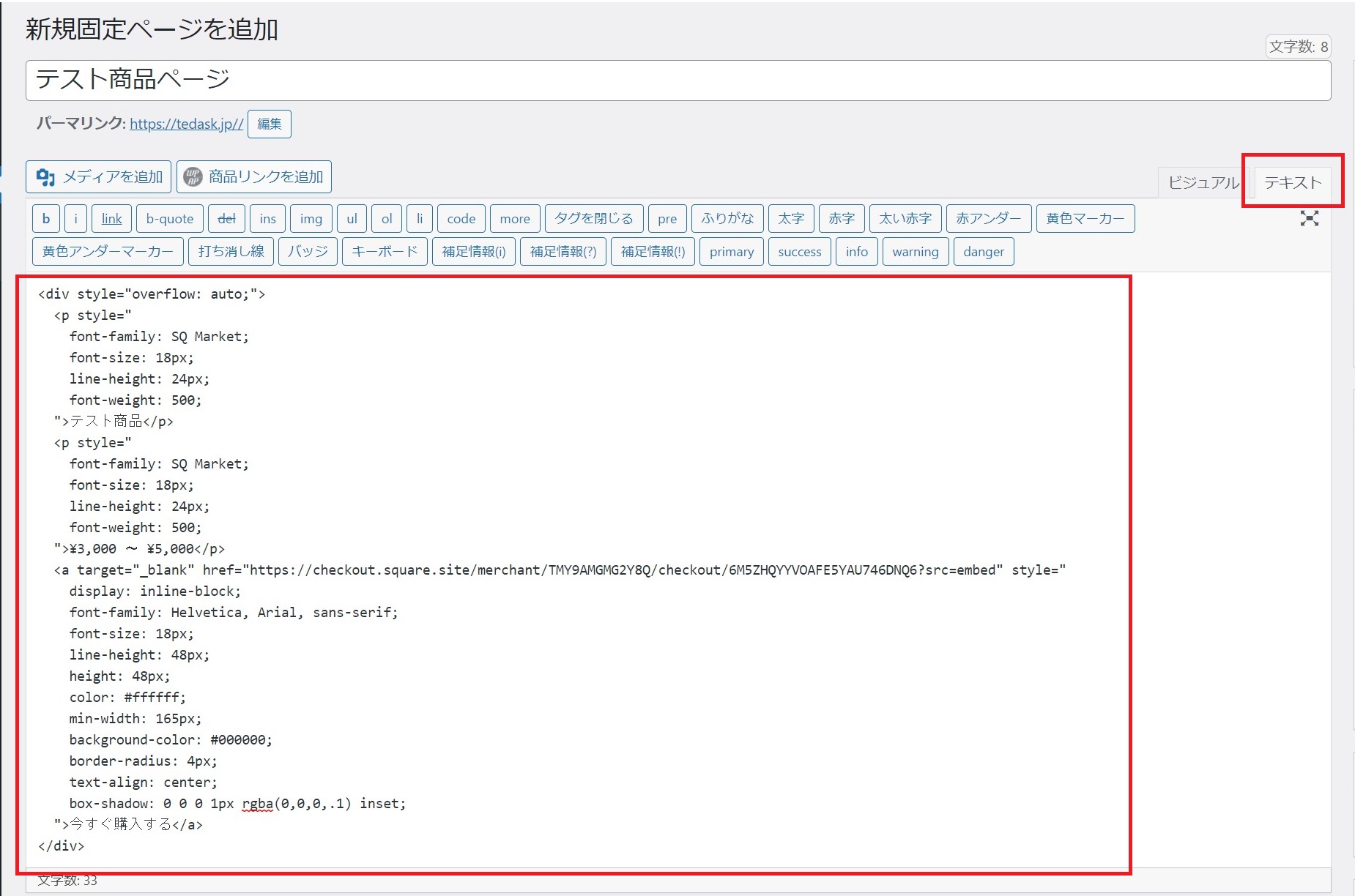Insert image using img button
The height and width of the screenshot is (896, 1355).
click(311, 218)
